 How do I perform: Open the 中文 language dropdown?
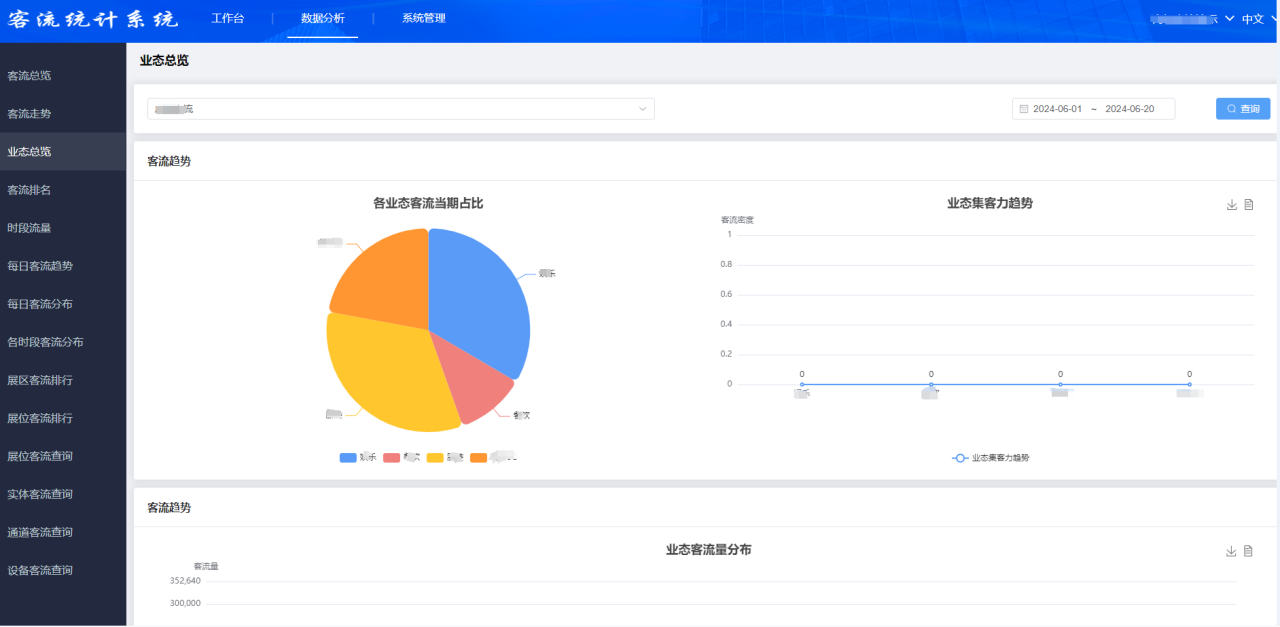(x=1254, y=18)
